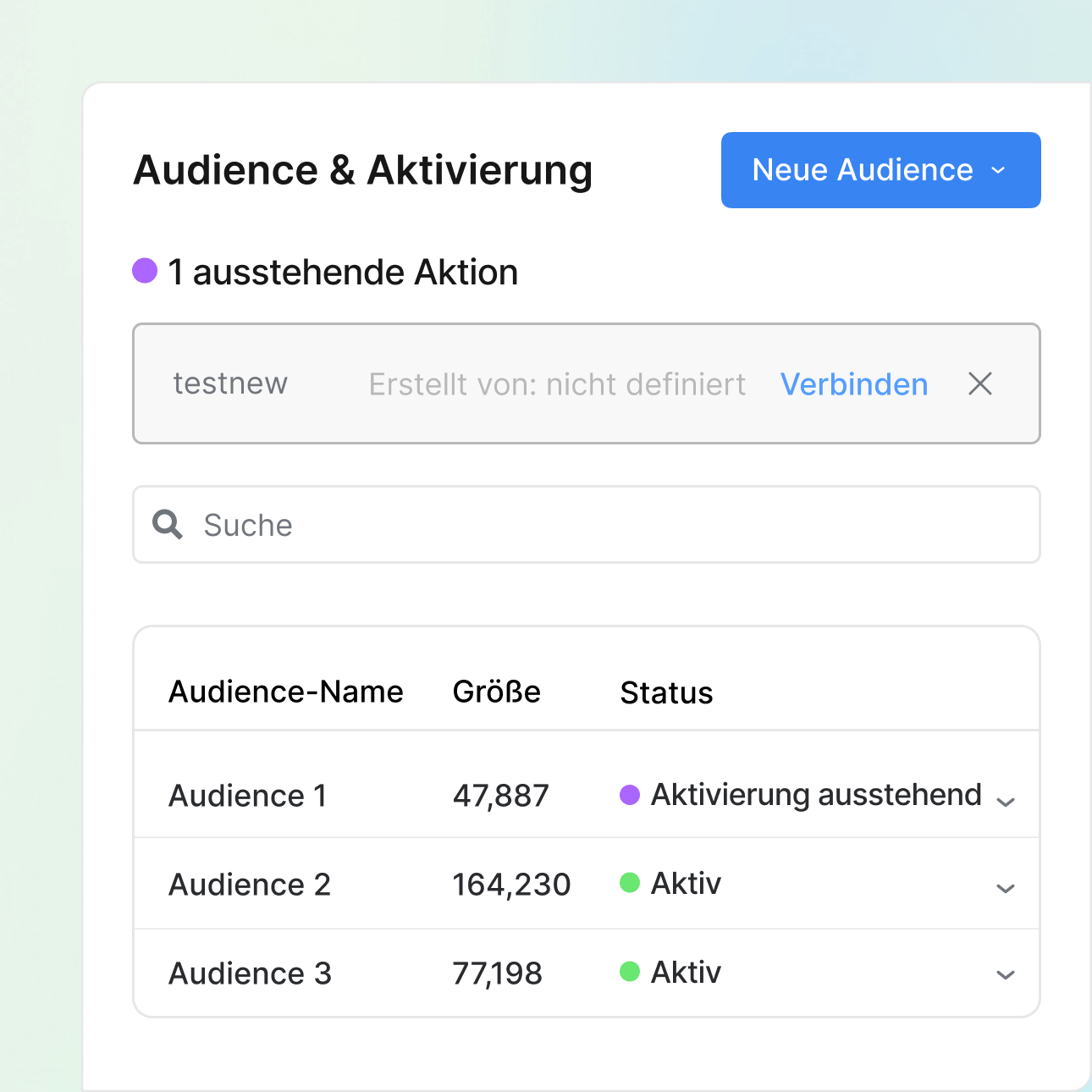Click green status dot of Audience 2
This screenshot has width=1092, height=1092.
[630, 883]
